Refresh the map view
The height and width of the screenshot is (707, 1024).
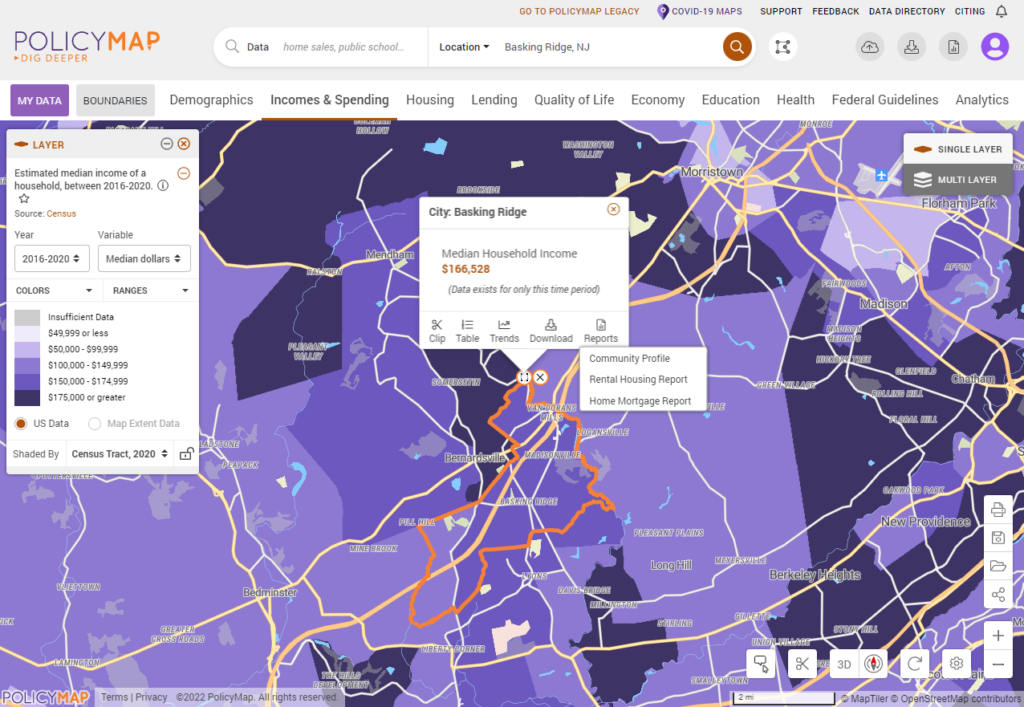tap(914, 664)
